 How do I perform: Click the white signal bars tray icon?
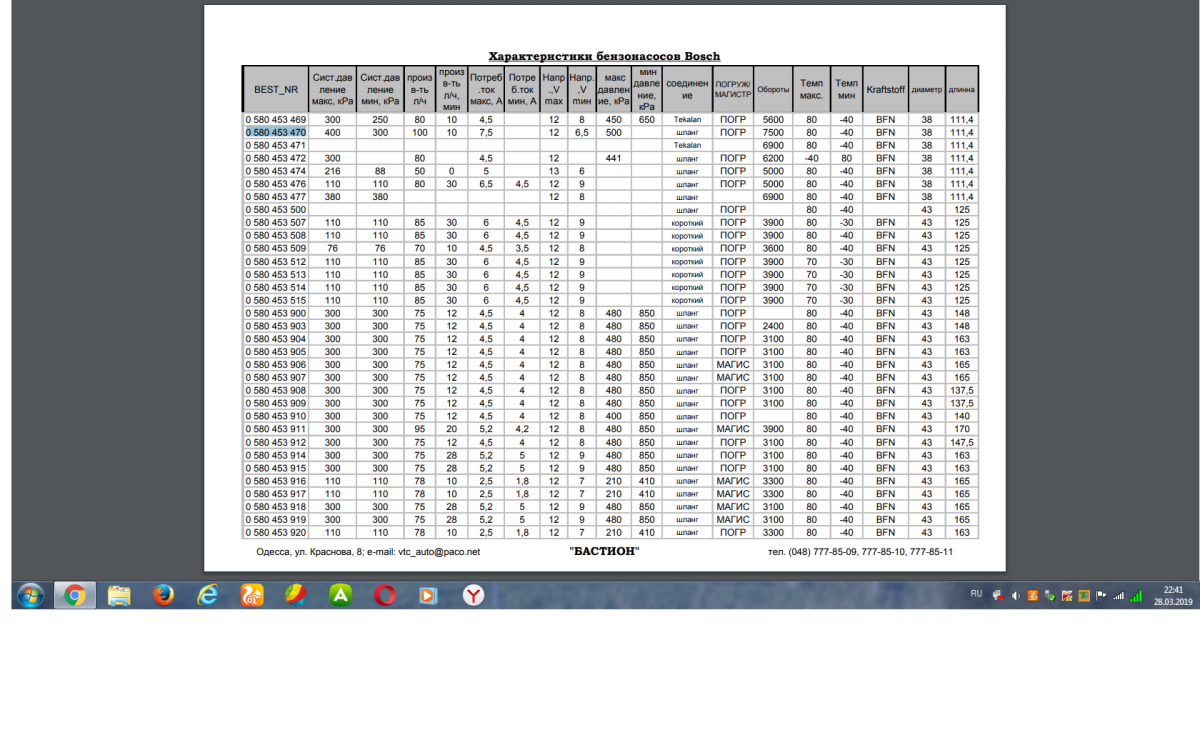point(1118,596)
